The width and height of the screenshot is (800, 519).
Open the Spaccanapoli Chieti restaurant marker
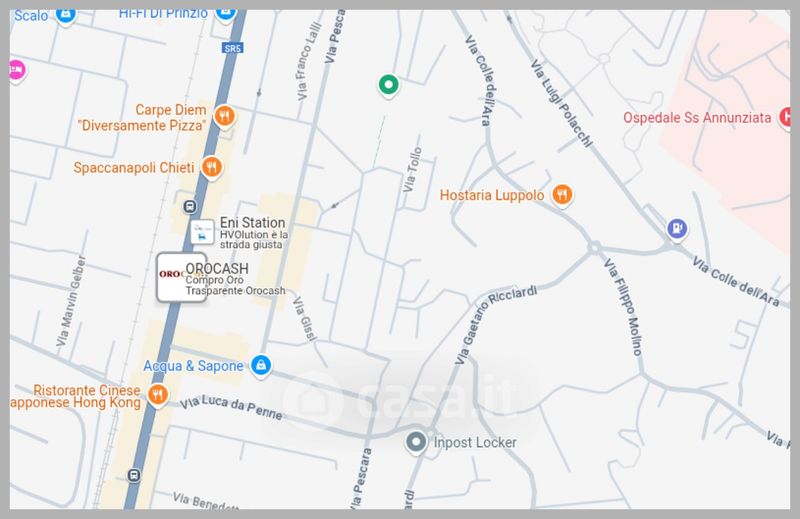point(211,167)
